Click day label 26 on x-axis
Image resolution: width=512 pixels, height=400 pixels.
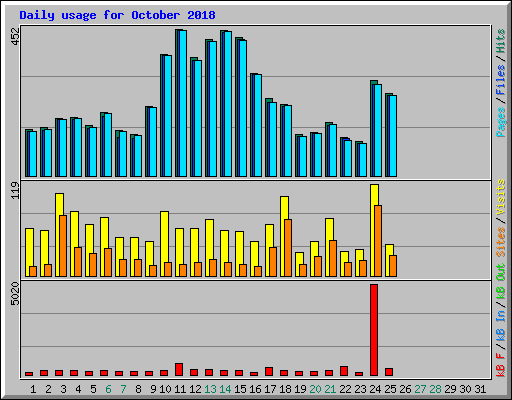[405, 389]
